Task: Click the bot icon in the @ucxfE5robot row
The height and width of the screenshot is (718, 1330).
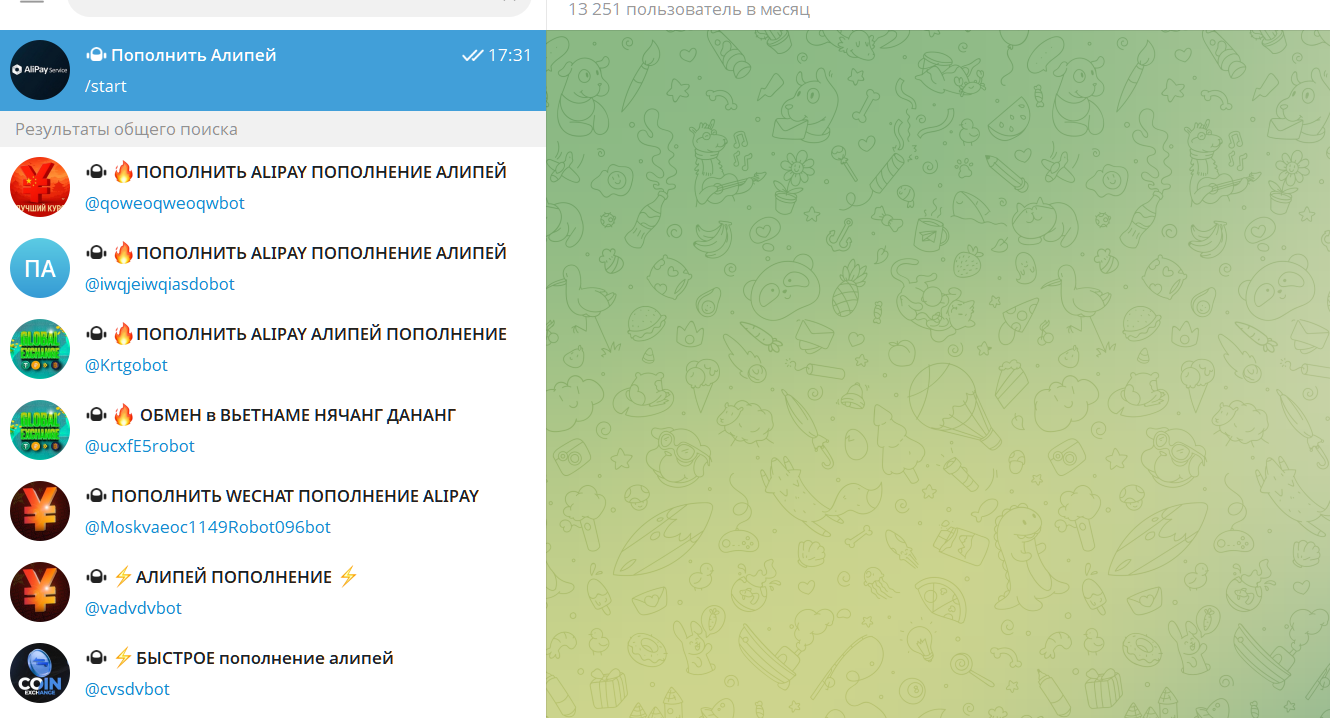Action: (x=96, y=415)
